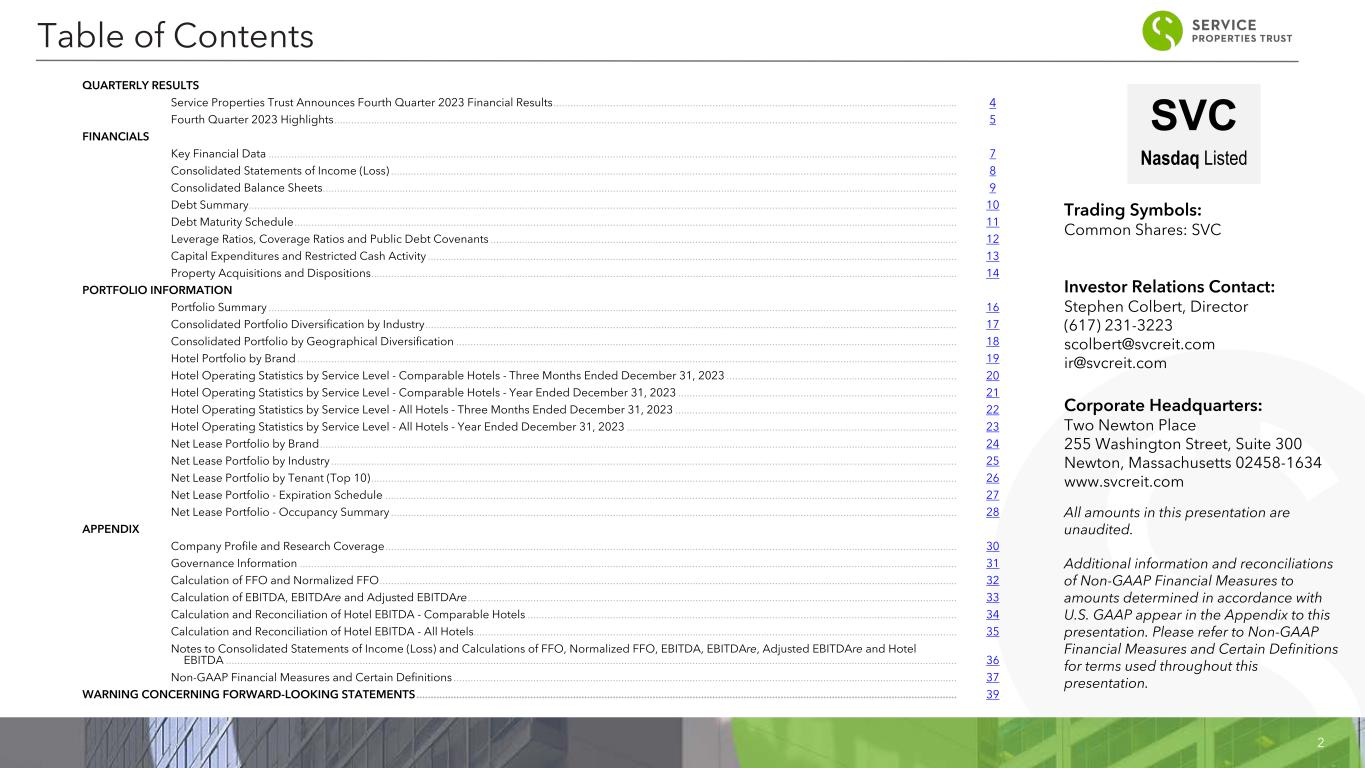Go to page 7 for Key Financial Data
Viewport: 1365px width, 768px height.
(x=991, y=154)
